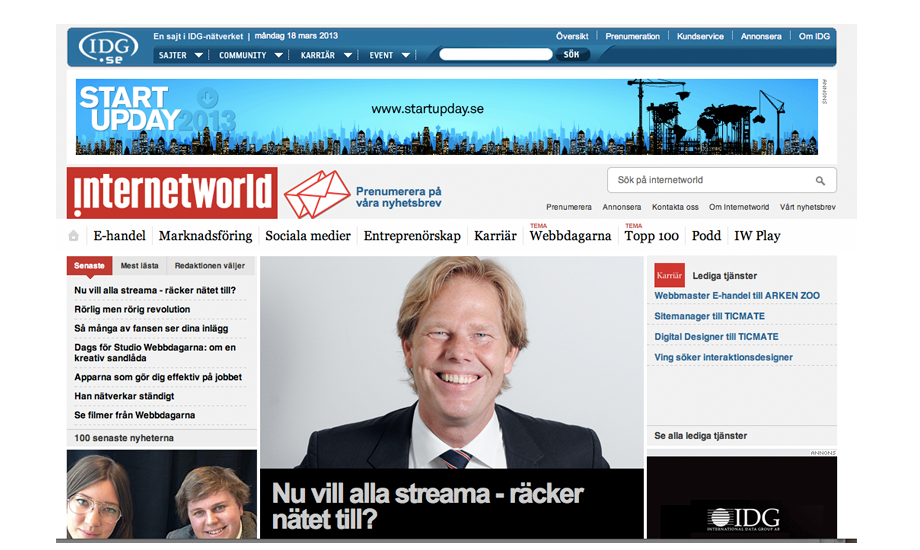Open 'Apparna som gör dig effektiv på jobbet'
This screenshot has height=550, width=920.
(x=158, y=377)
